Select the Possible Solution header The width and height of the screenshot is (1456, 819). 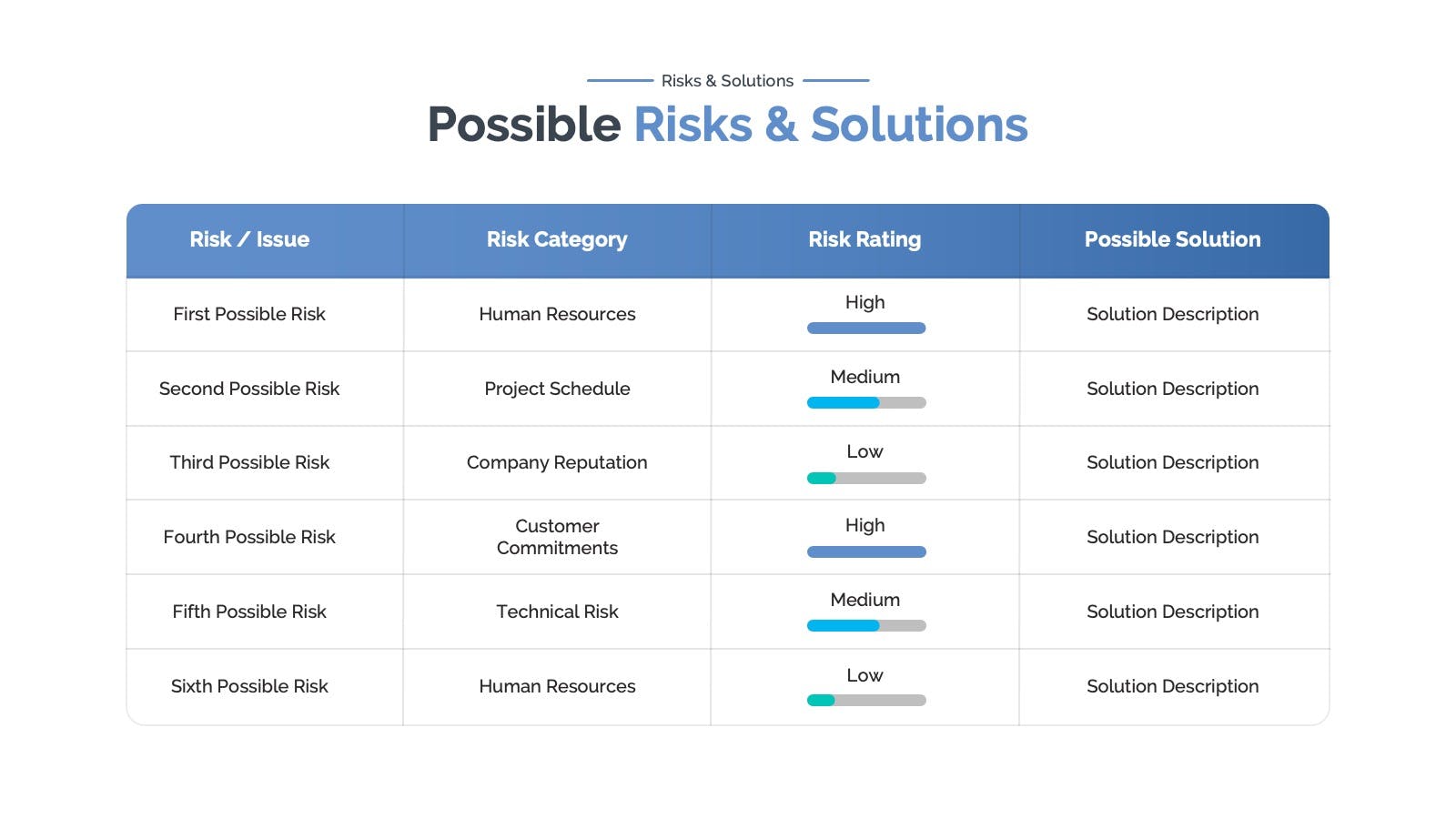click(1172, 239)
